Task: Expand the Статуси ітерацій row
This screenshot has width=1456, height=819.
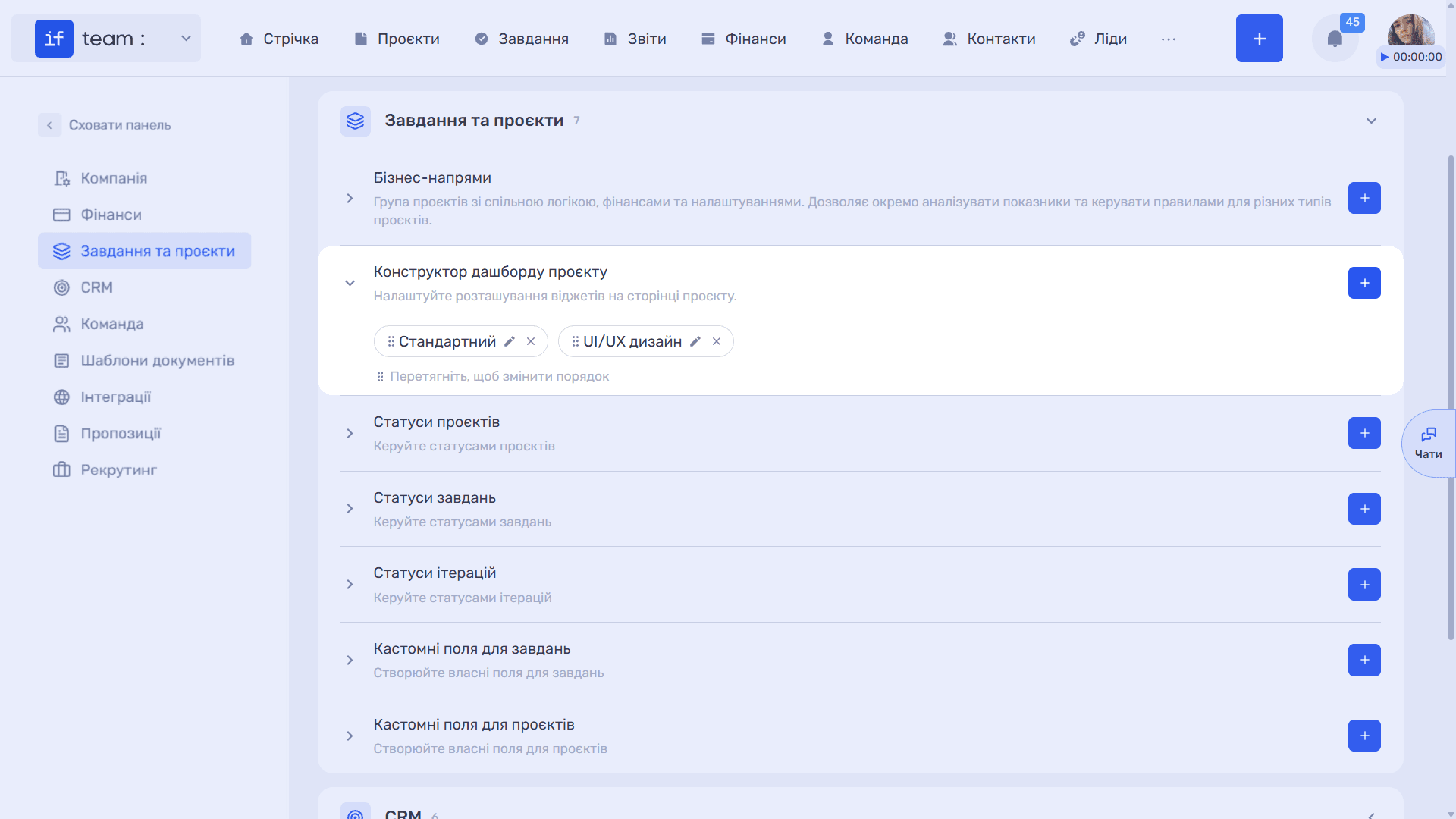Action: coord(350,584)
